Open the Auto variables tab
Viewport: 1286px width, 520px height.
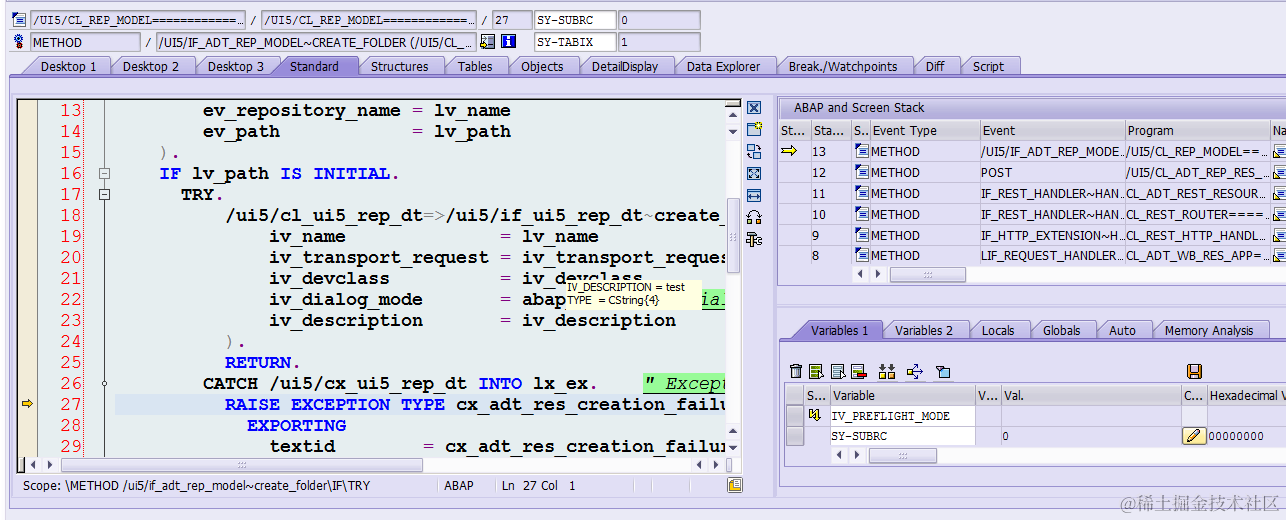tap(1122, 330)
